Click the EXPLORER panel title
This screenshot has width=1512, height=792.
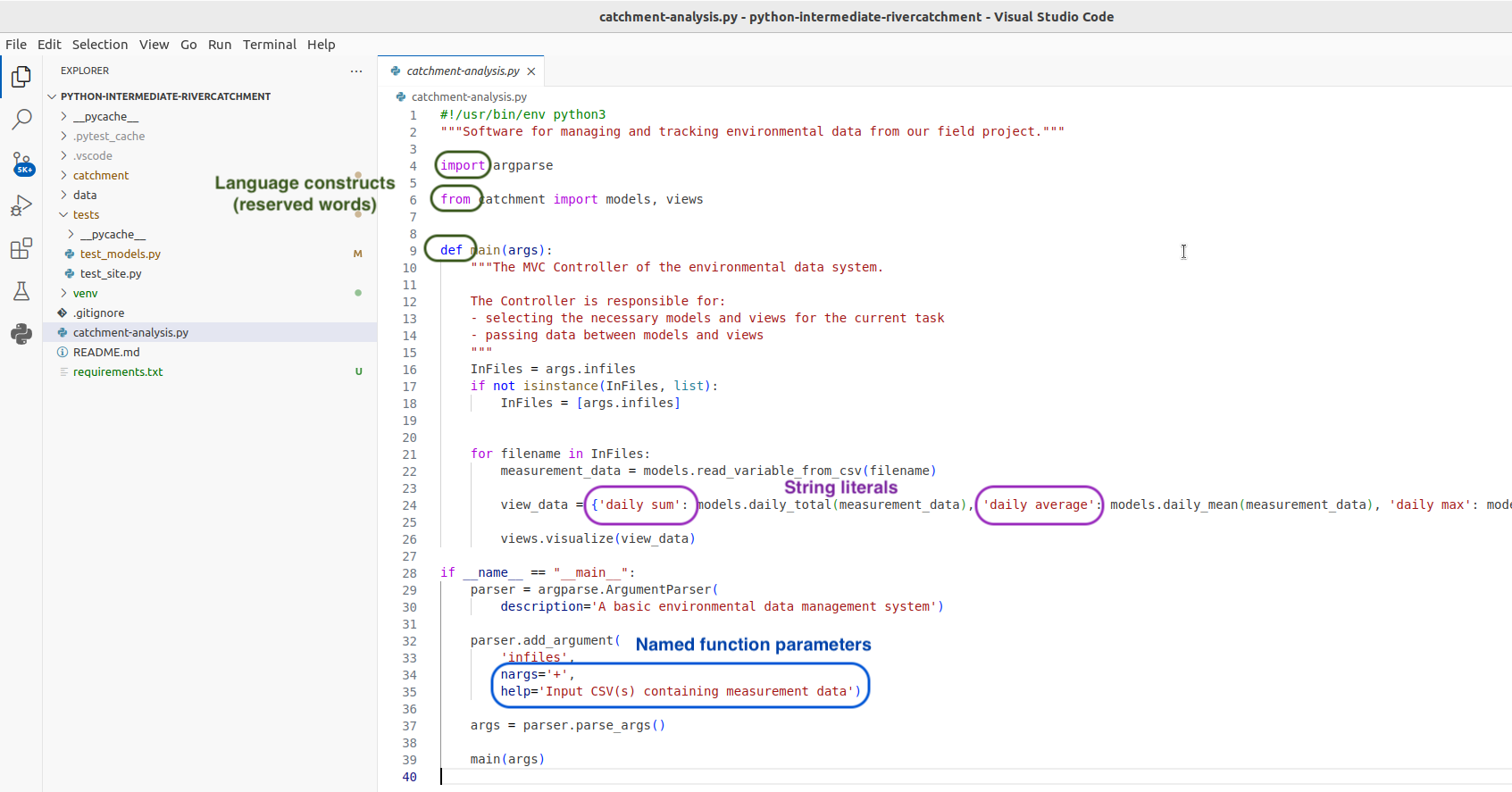click(x=85, y=71)
